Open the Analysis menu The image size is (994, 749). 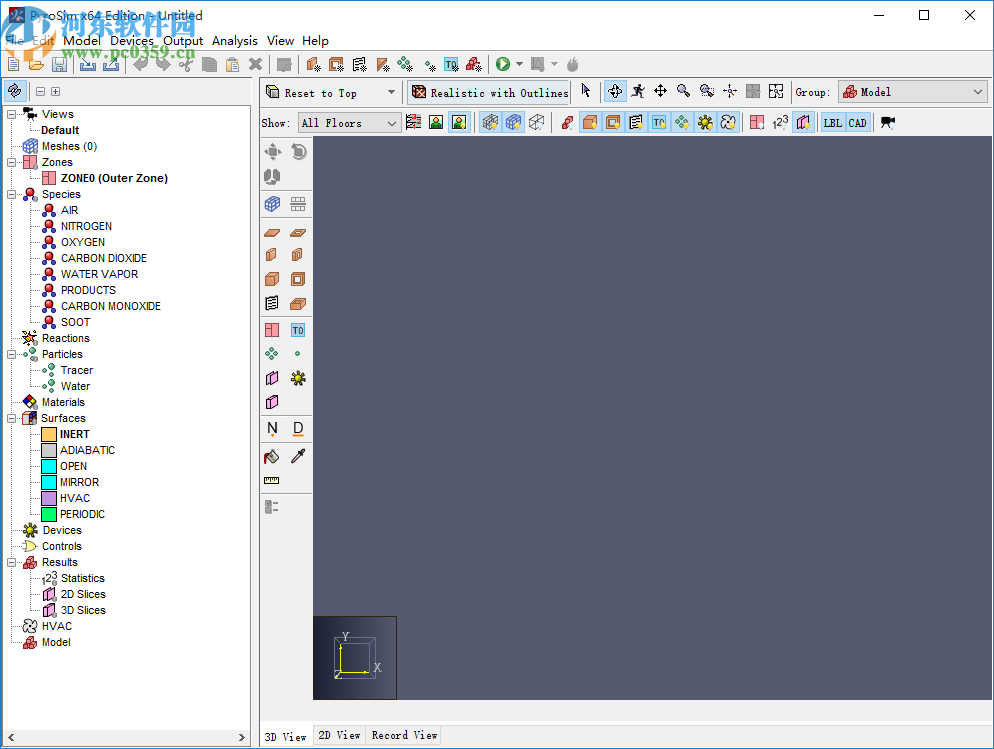click(235, 41)
